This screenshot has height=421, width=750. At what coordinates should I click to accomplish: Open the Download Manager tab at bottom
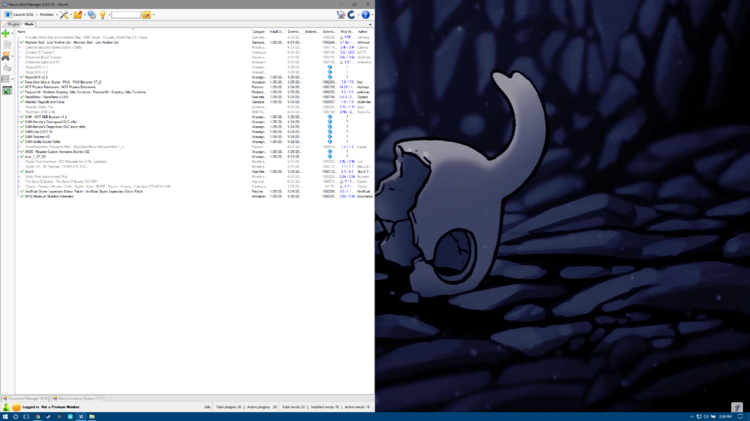pyautogui.click(x=25, y=398)
